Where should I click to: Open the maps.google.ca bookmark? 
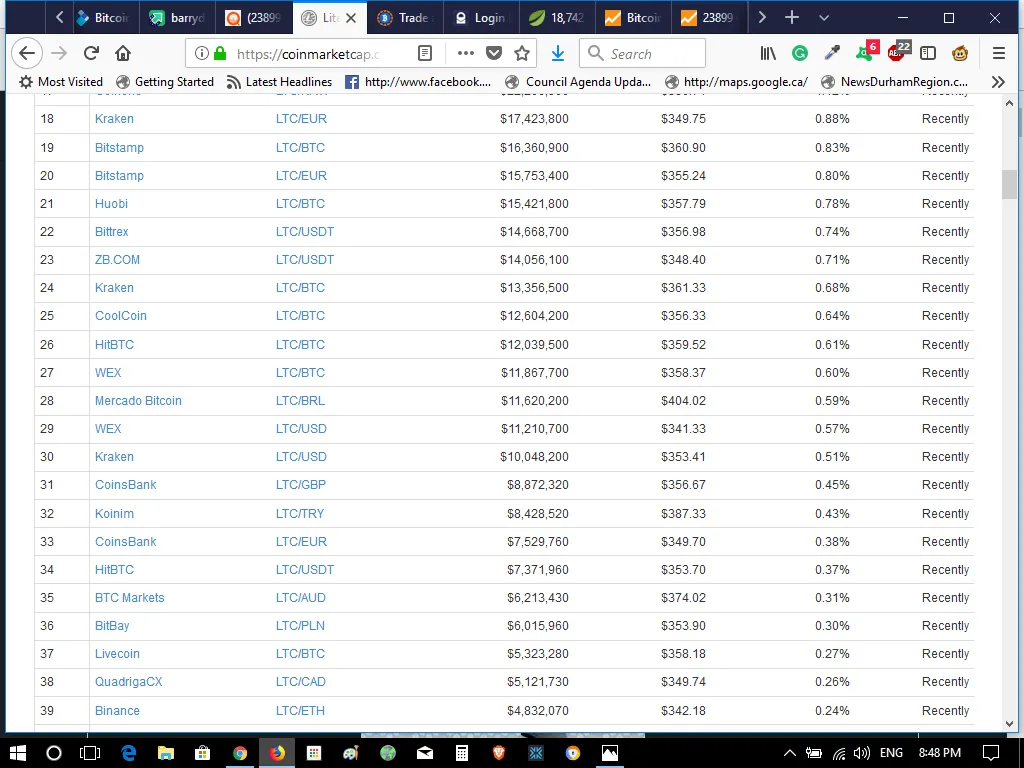coord(736,82)
